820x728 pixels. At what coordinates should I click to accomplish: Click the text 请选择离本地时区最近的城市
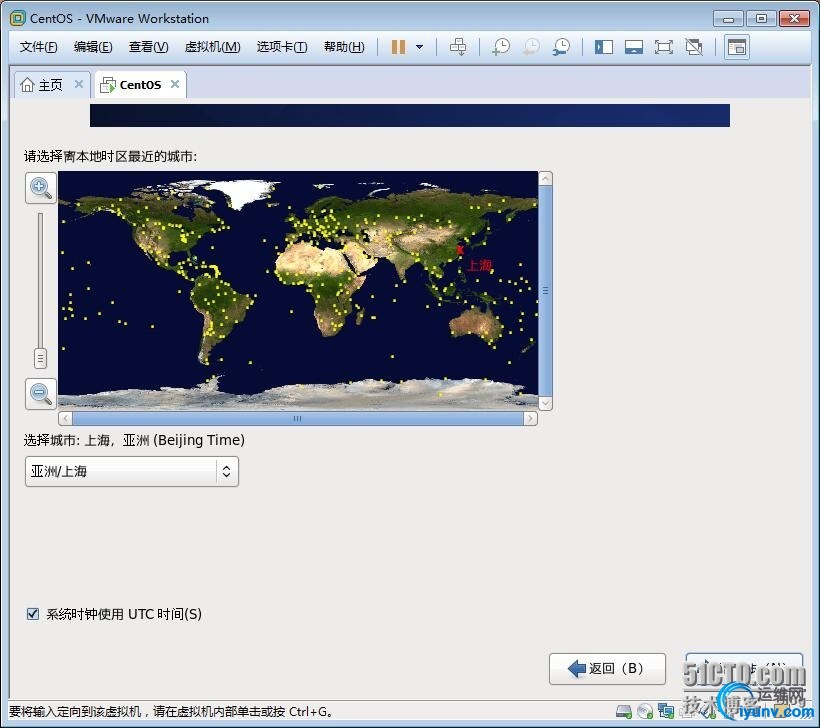(x=110, y=156)
